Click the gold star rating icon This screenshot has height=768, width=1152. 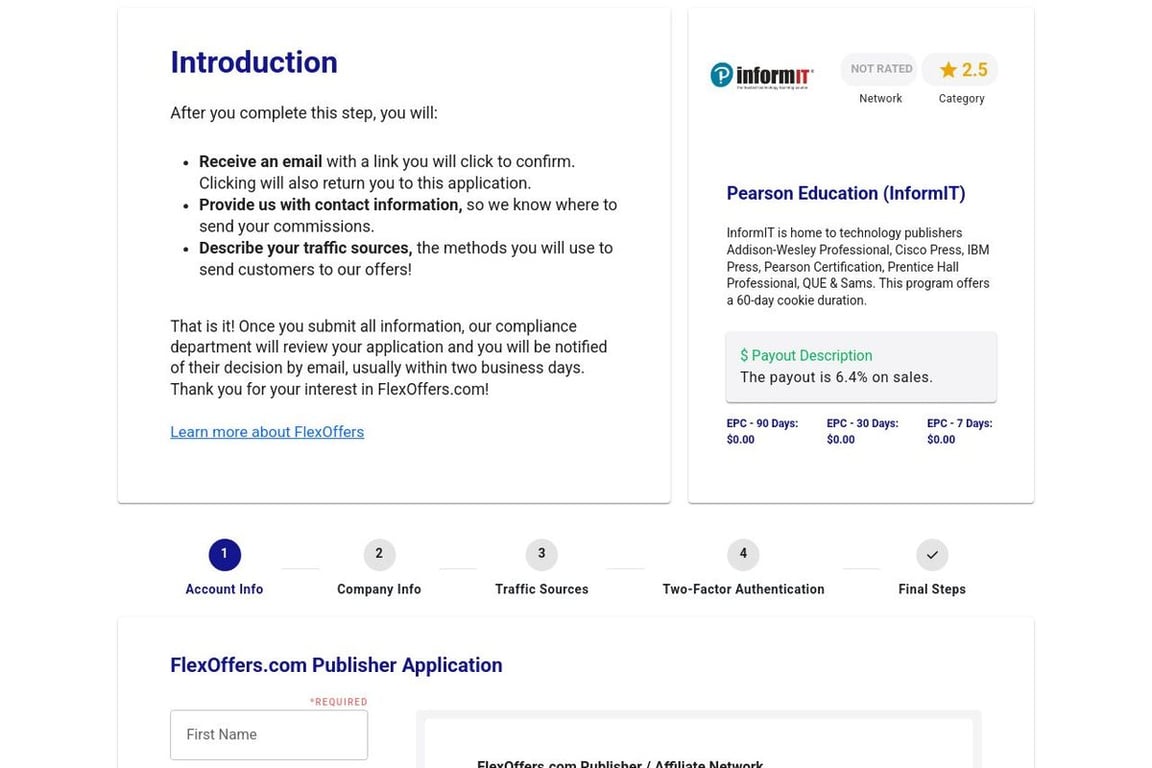pos(948,70)
